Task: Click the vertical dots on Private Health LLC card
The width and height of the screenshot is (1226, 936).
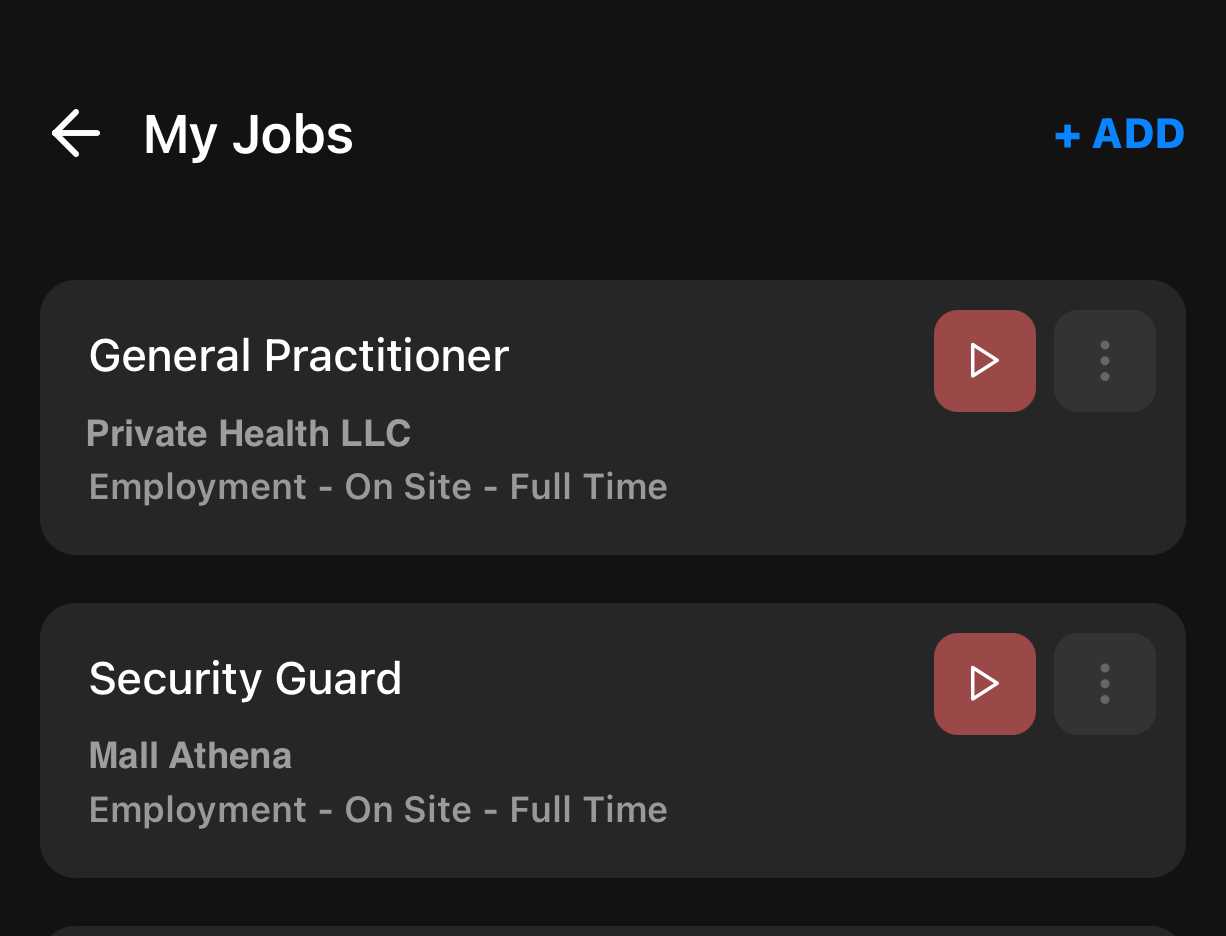Action: point(1105,361)
